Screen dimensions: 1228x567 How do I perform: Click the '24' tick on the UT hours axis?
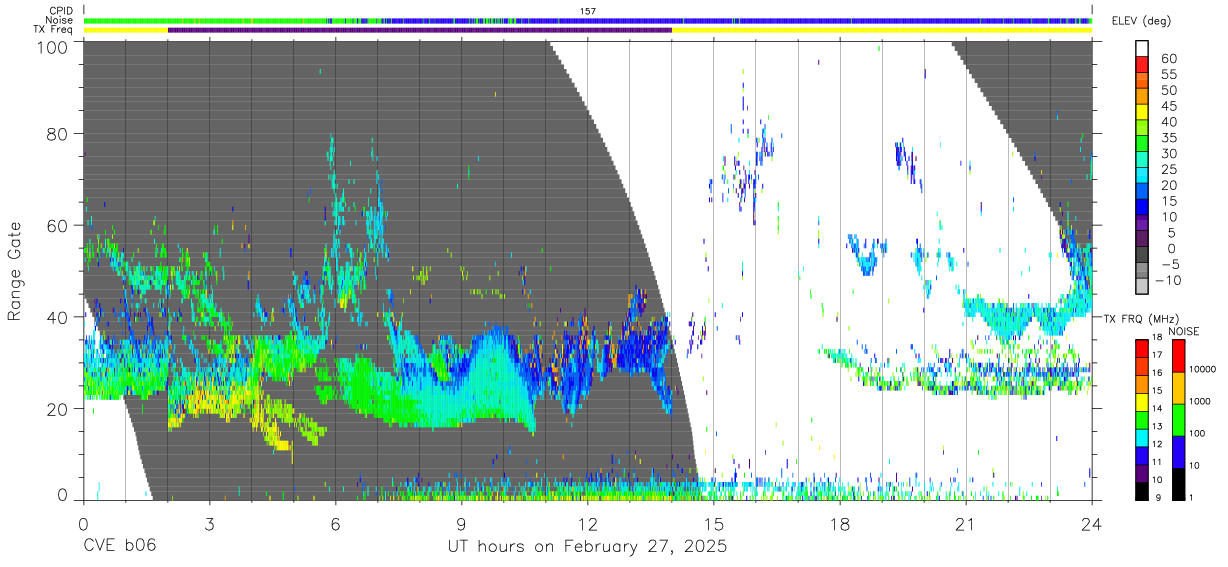(1091, 524)
